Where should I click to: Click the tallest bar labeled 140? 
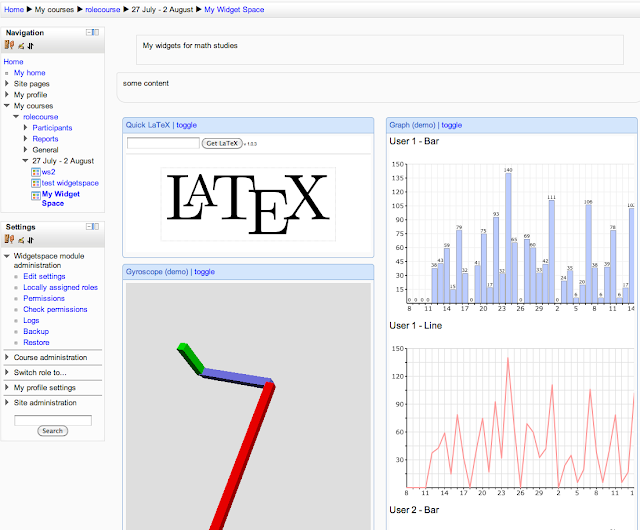(x=508, y=238)
